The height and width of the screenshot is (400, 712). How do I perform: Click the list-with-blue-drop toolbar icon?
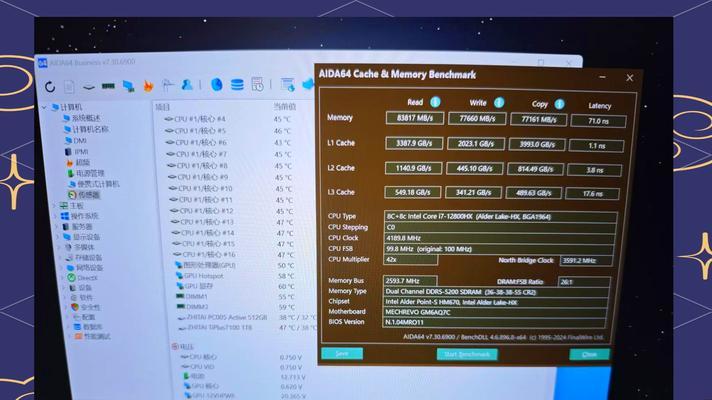[287, 84]
